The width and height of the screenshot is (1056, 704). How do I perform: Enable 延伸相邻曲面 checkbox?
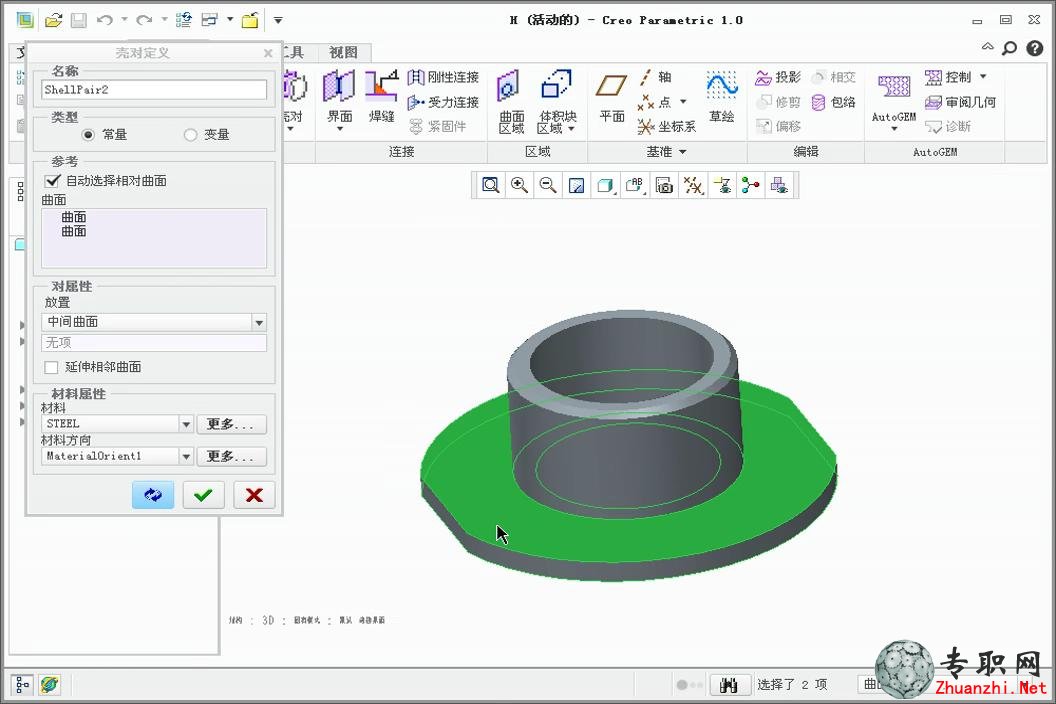pyautogui.click(x=51, y=367)
